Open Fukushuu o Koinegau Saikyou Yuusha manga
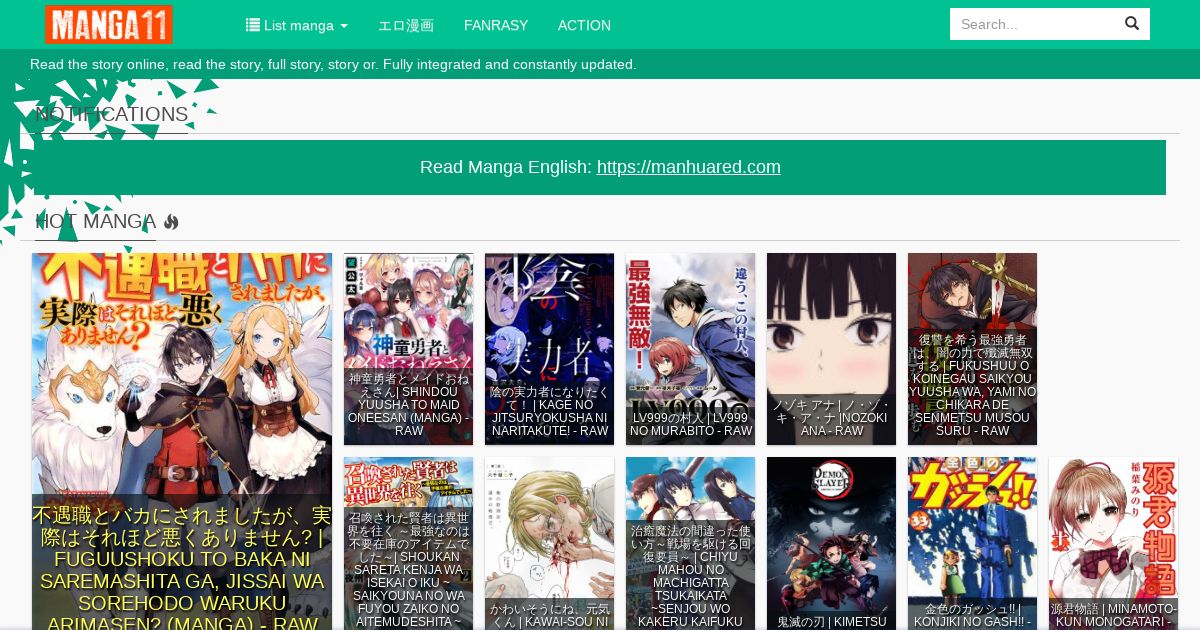Image resolution: width=1200 pixels, height=630 pixels. pyautogui.click(x=972, y=349)
